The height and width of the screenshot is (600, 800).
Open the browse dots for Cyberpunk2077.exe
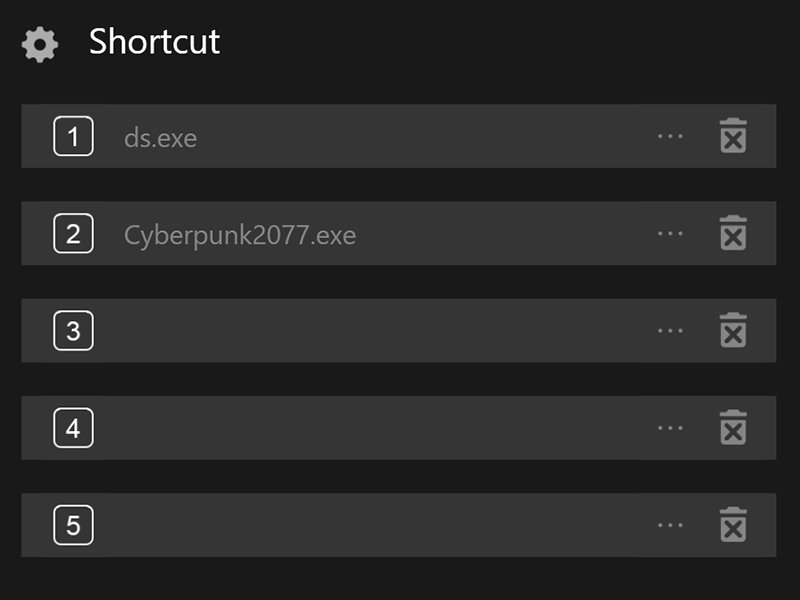pyautogui.click(x=670, y=233)
